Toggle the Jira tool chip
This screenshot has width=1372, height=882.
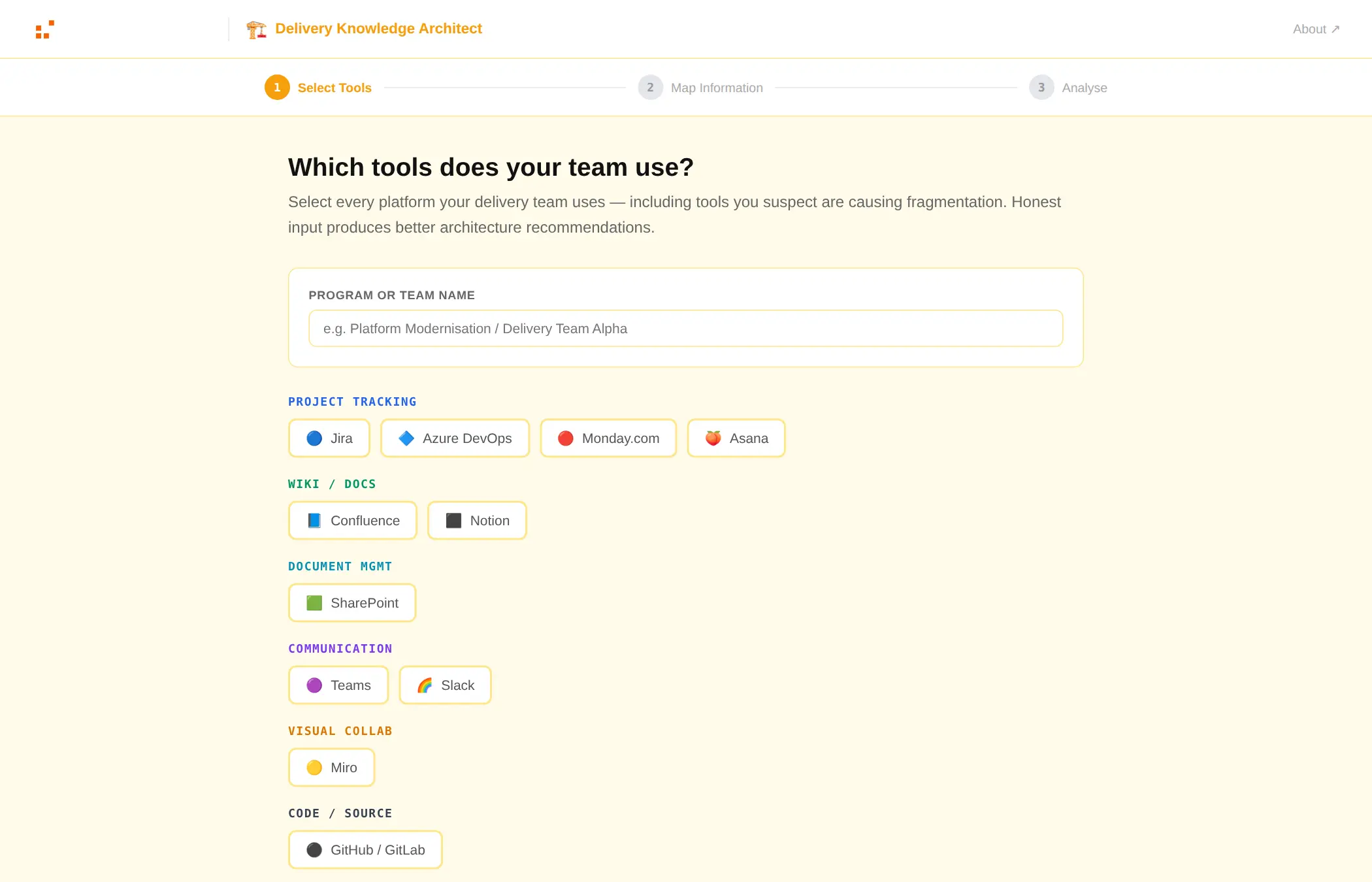[x=329, y=438]
